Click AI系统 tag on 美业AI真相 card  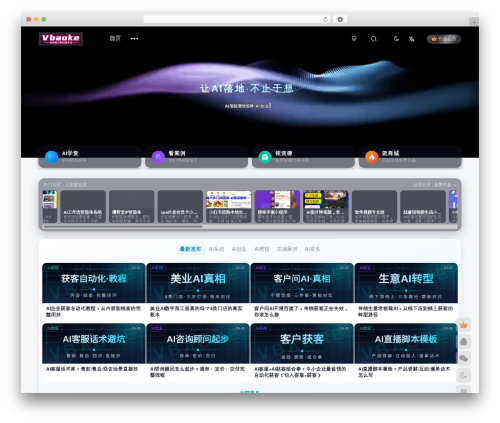coord(157,268)
